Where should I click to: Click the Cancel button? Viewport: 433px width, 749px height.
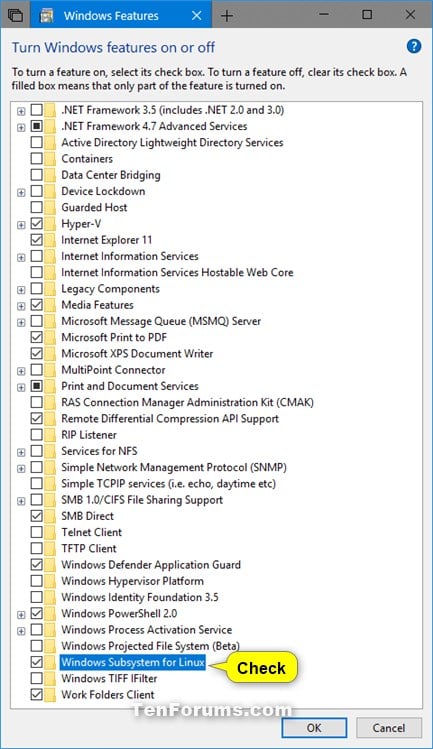click(x=389, y=728)
